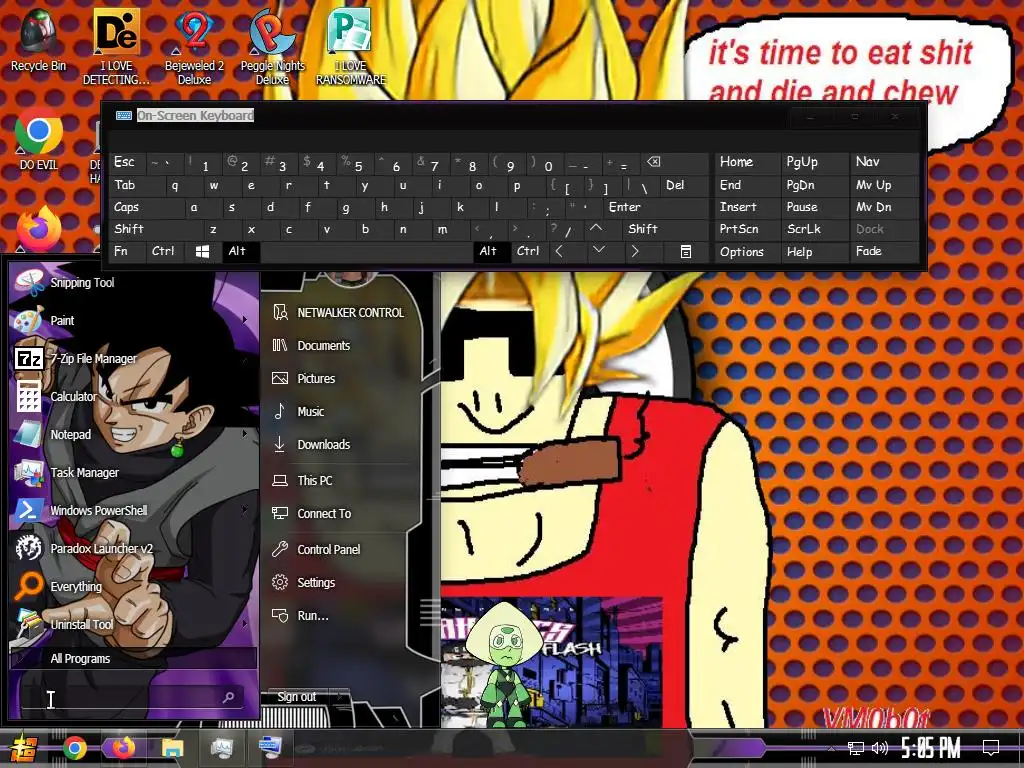Open the Recycle Bin desktop icon
The height and width of the screenshot is (768, 1024).
[38, 39]
